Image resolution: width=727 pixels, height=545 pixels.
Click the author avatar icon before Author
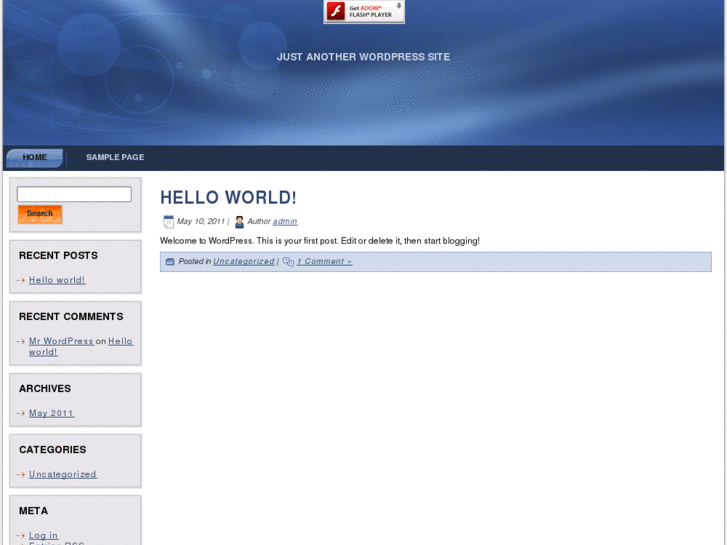pyautogui.click(x=239, y=222)
